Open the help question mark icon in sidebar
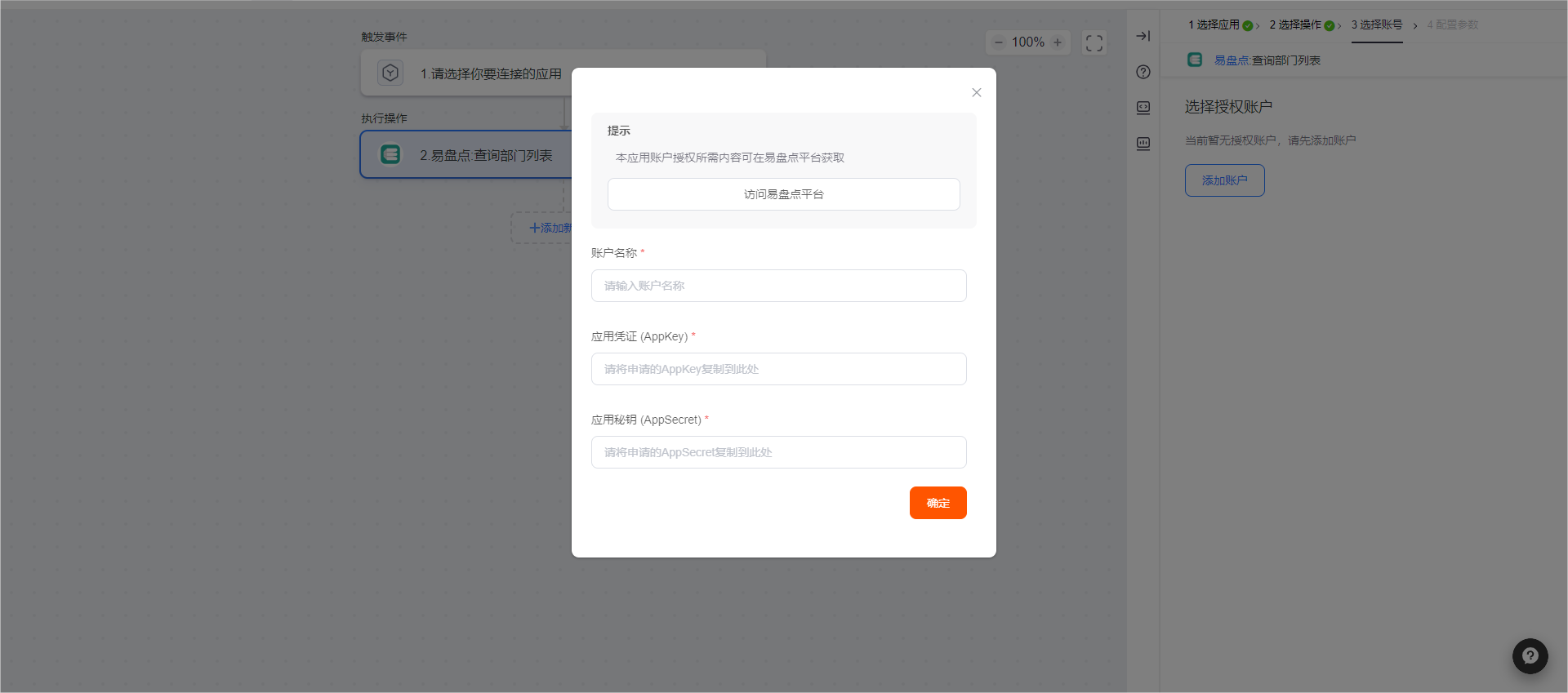This screenshot has width=1568, height=693. click(x=1143, y=72)
